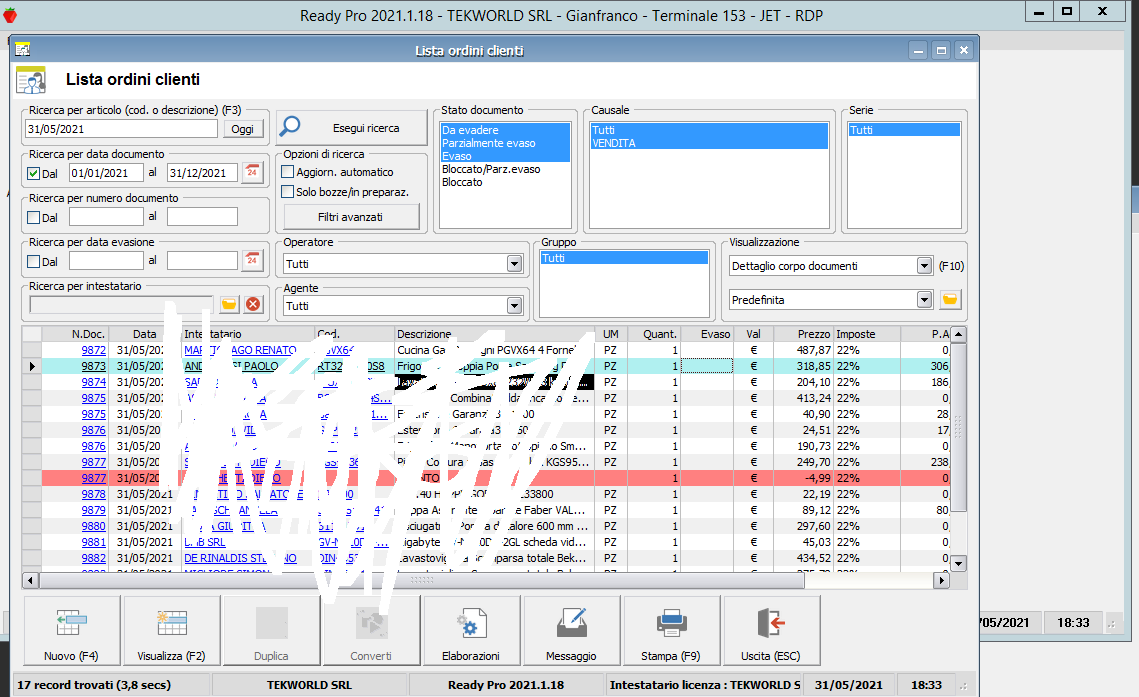1139x697 pixels.
Task: Click the Ready Pro application logo icon
Action: click(x=9, y=15)
